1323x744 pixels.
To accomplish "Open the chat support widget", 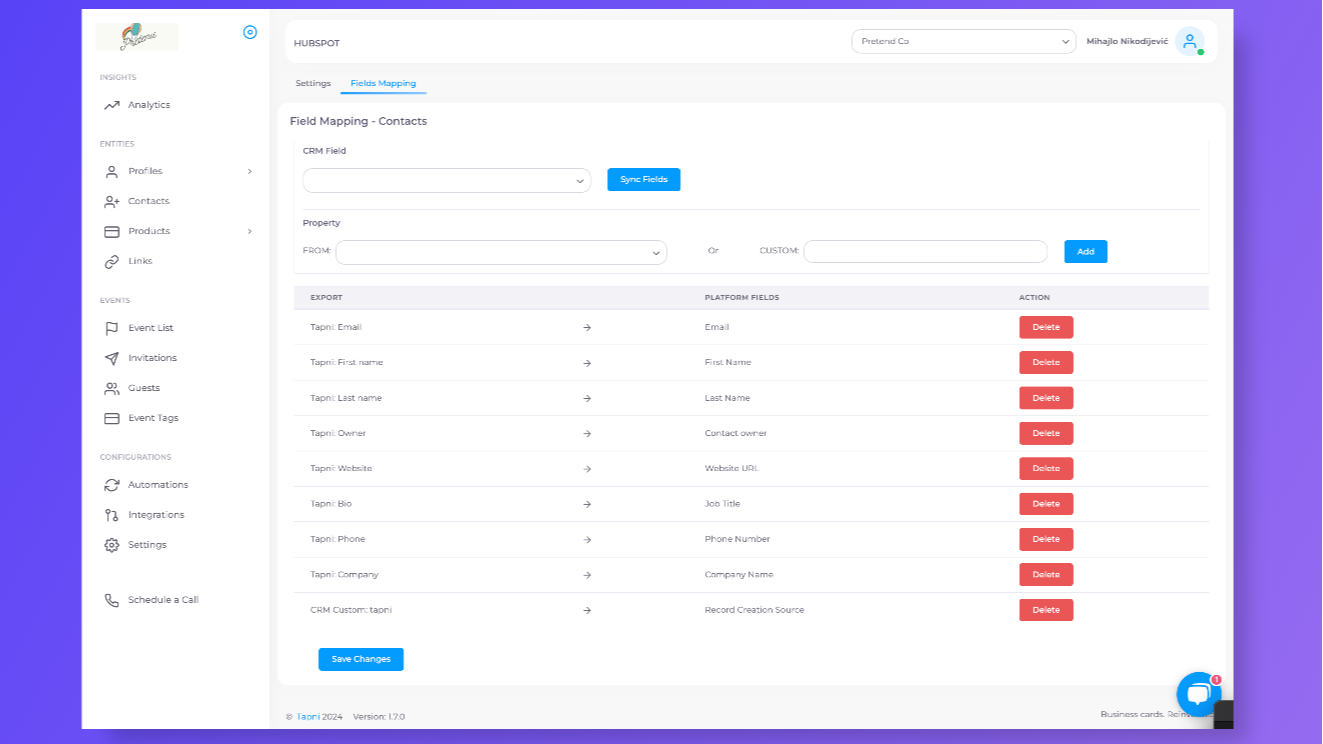I will [1197, 693].
